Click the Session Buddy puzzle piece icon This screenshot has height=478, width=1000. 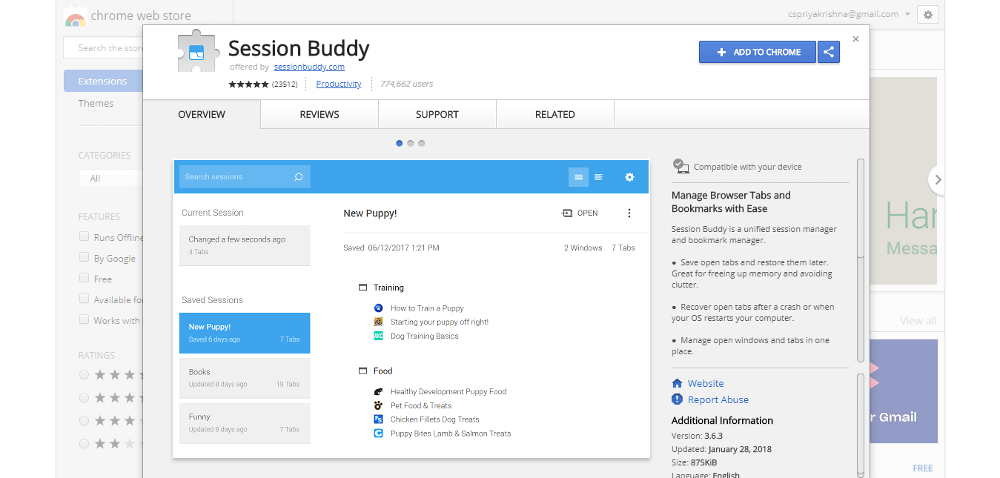[x=198, y=51]
